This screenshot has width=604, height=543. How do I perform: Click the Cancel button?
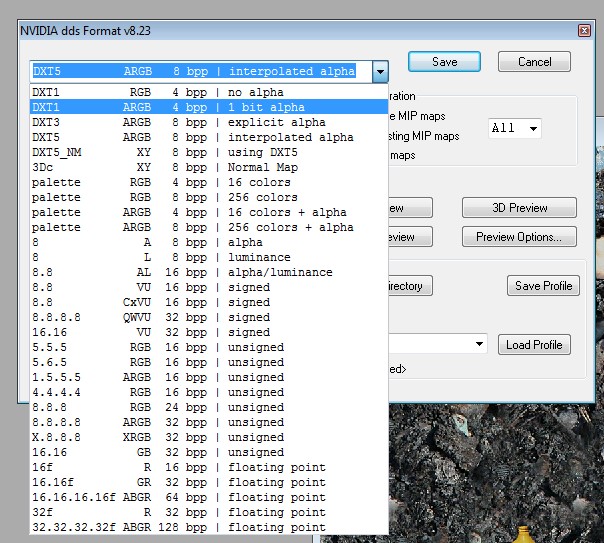point(534,62)
